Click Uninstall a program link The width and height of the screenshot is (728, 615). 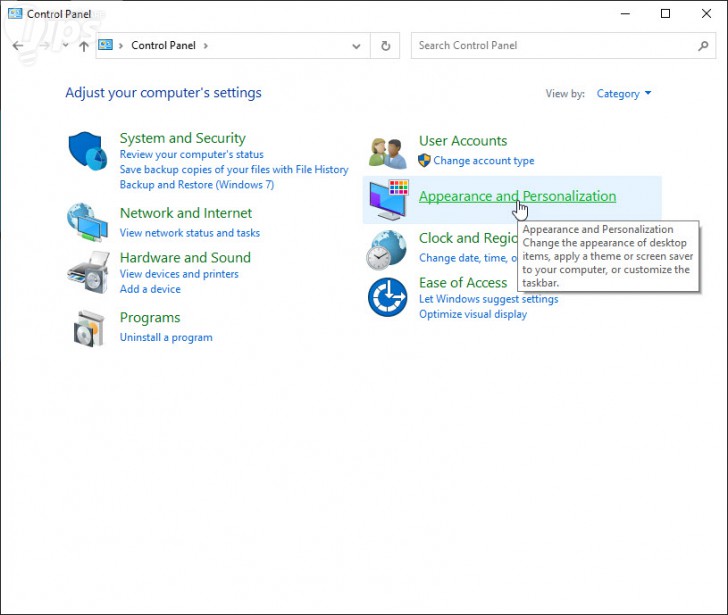(x=166, y=337)
